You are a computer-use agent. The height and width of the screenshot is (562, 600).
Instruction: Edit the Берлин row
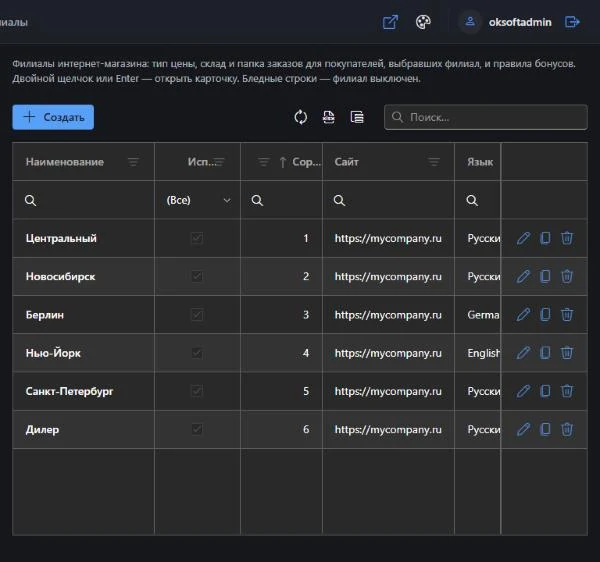(x=523, y=314)
